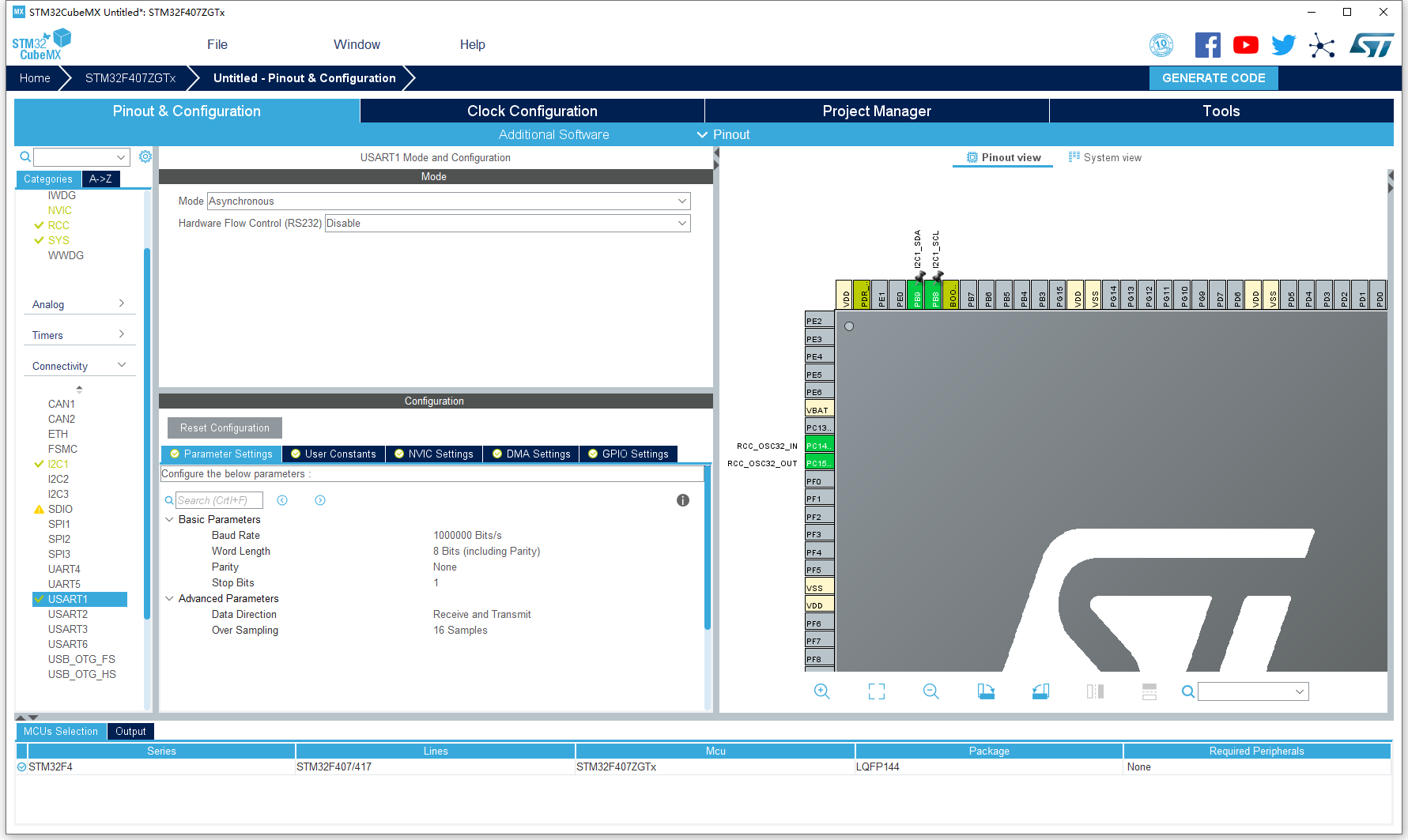The width and height of the screenshot is (1408, 840).
Task: Open the pin search combo box
Action: [x=1253, y=691]
